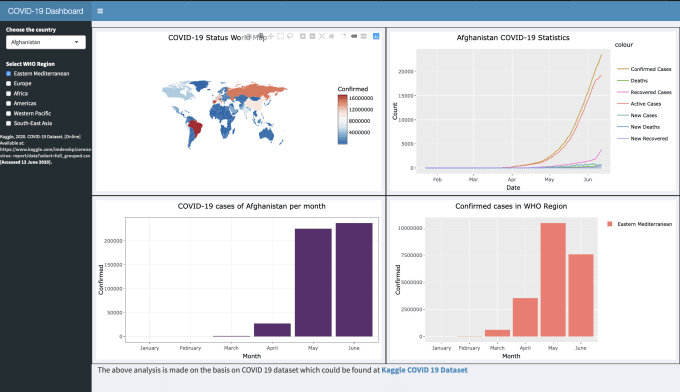This screenshot has height=392, width=680.
Task: Uncheck the Eastern Mediterranean region checkbox
Action: tap(8, 74)
